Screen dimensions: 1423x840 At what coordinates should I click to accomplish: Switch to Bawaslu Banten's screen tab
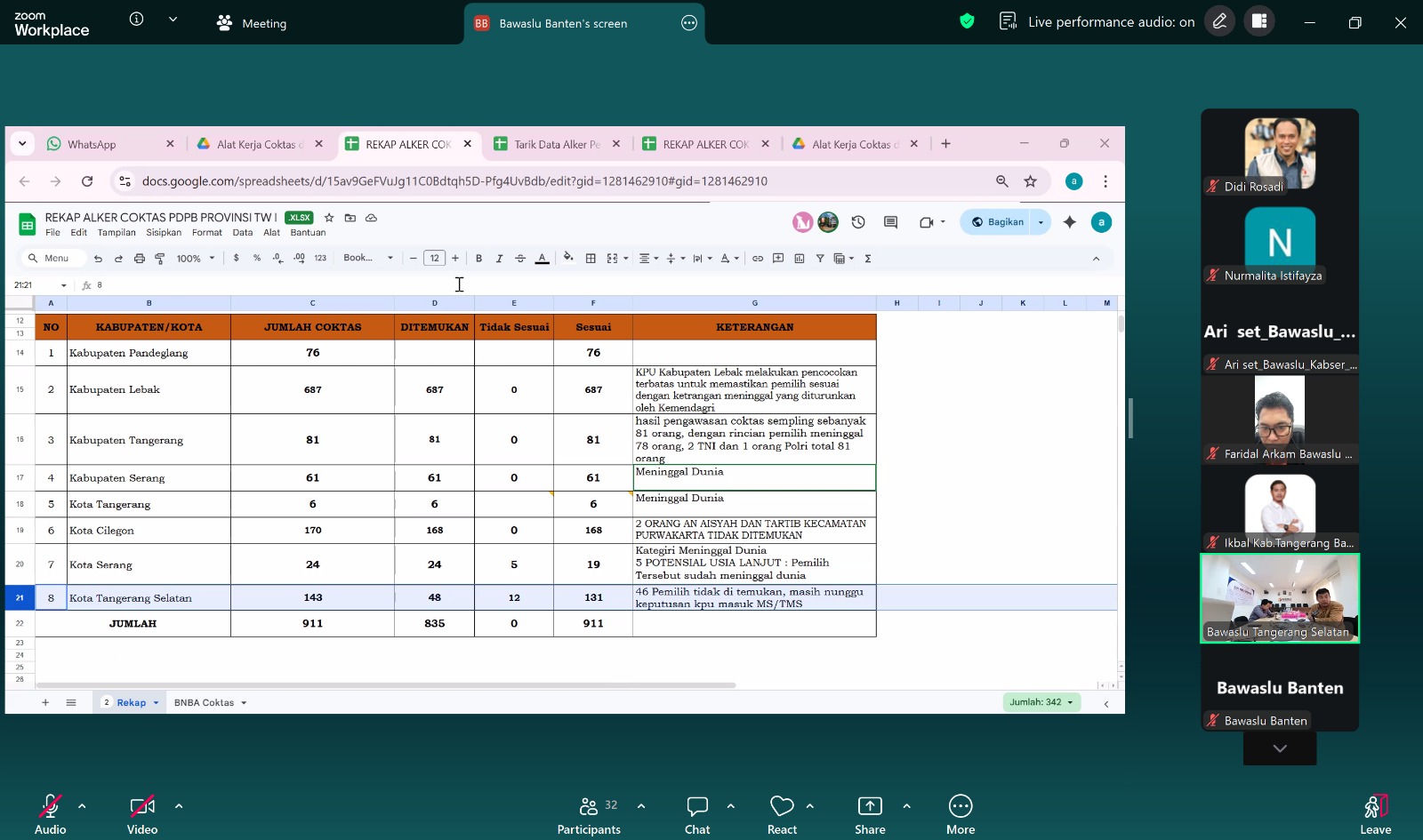point(563,23)
